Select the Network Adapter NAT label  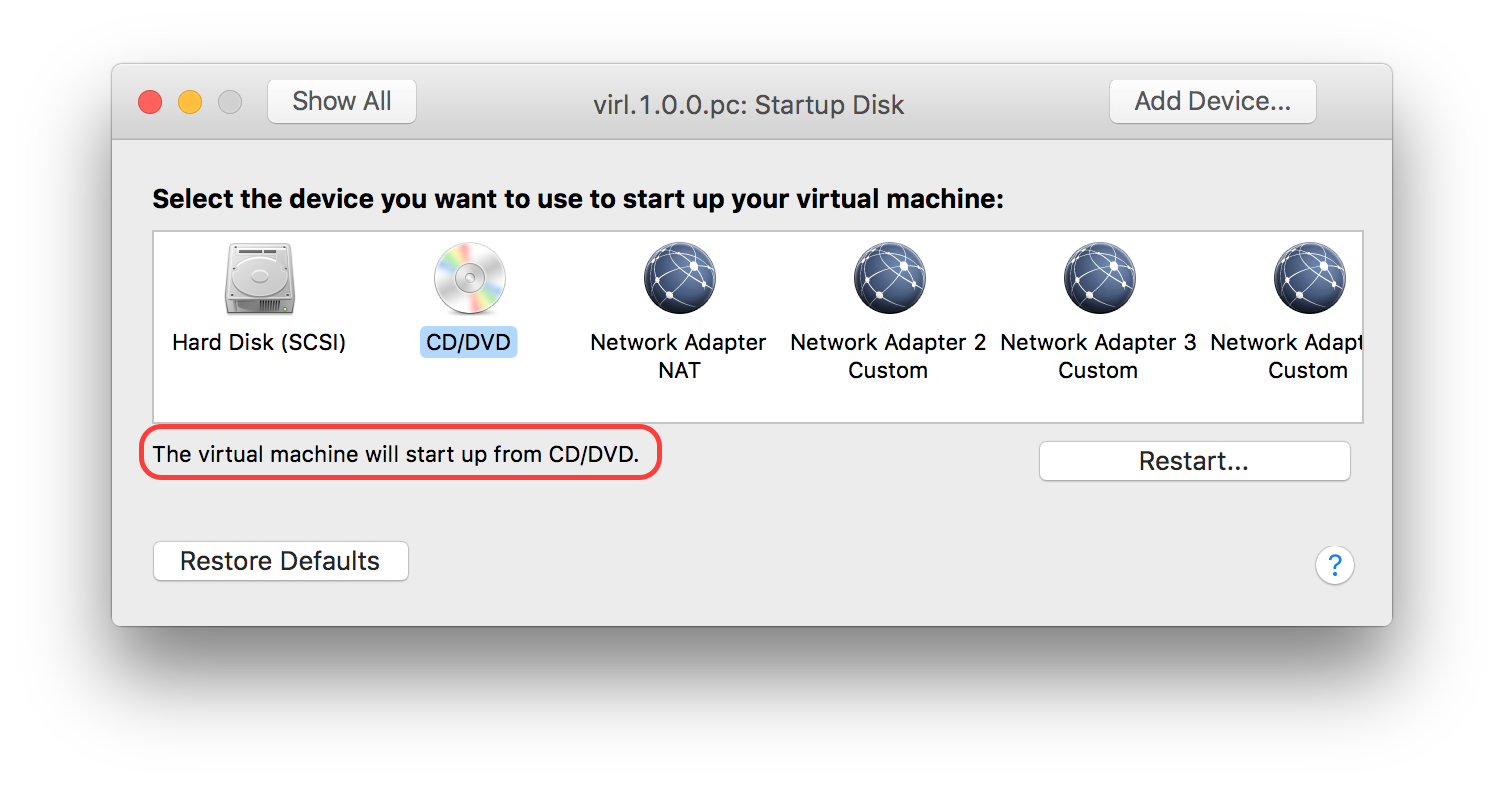678,356
